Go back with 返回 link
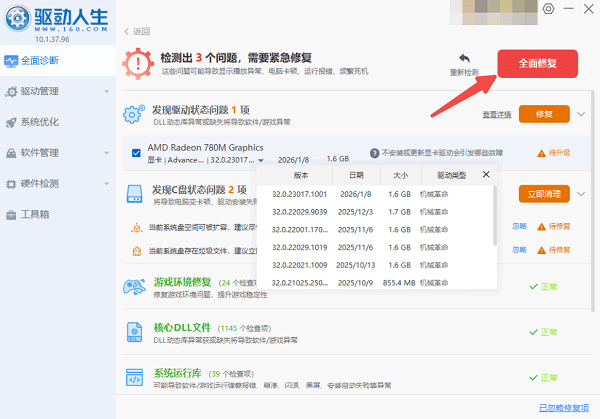 (x=137, y=31)
